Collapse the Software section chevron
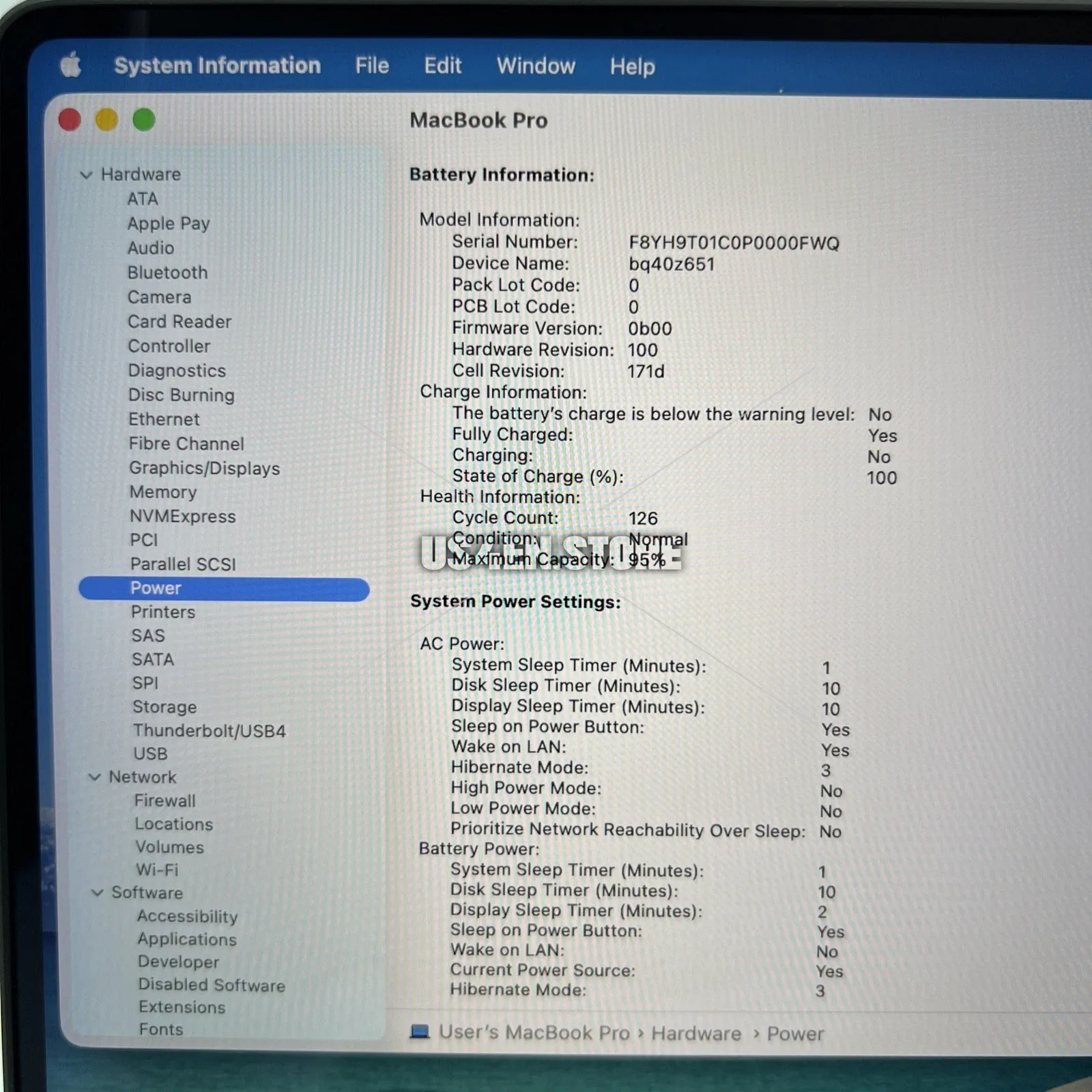The height and width of the screenshot is (1092, 1092). click(98, 893)
